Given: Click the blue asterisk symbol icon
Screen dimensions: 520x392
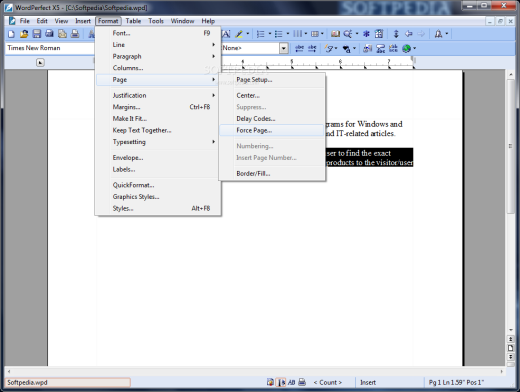Looking at the screenshot, I should click(366, 34).
